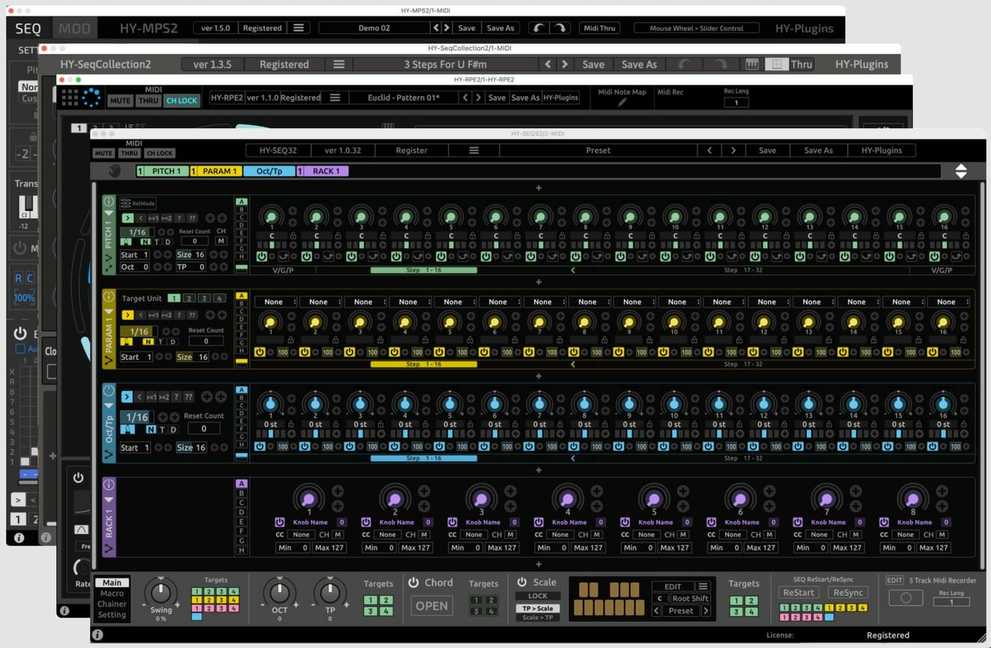
Task: Click the power icon under PITCH step 1
Action: [260, 257]
